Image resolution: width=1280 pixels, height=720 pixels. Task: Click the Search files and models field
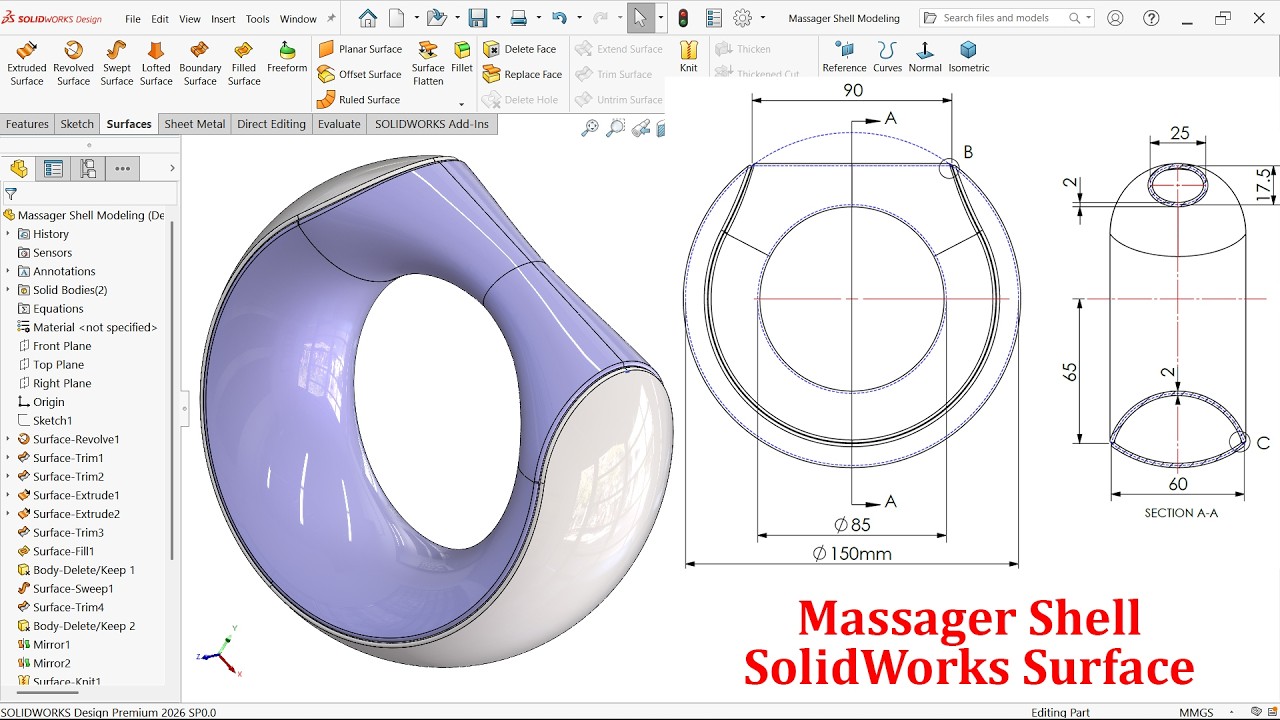pyautogui.click(x=1005, y=18)
